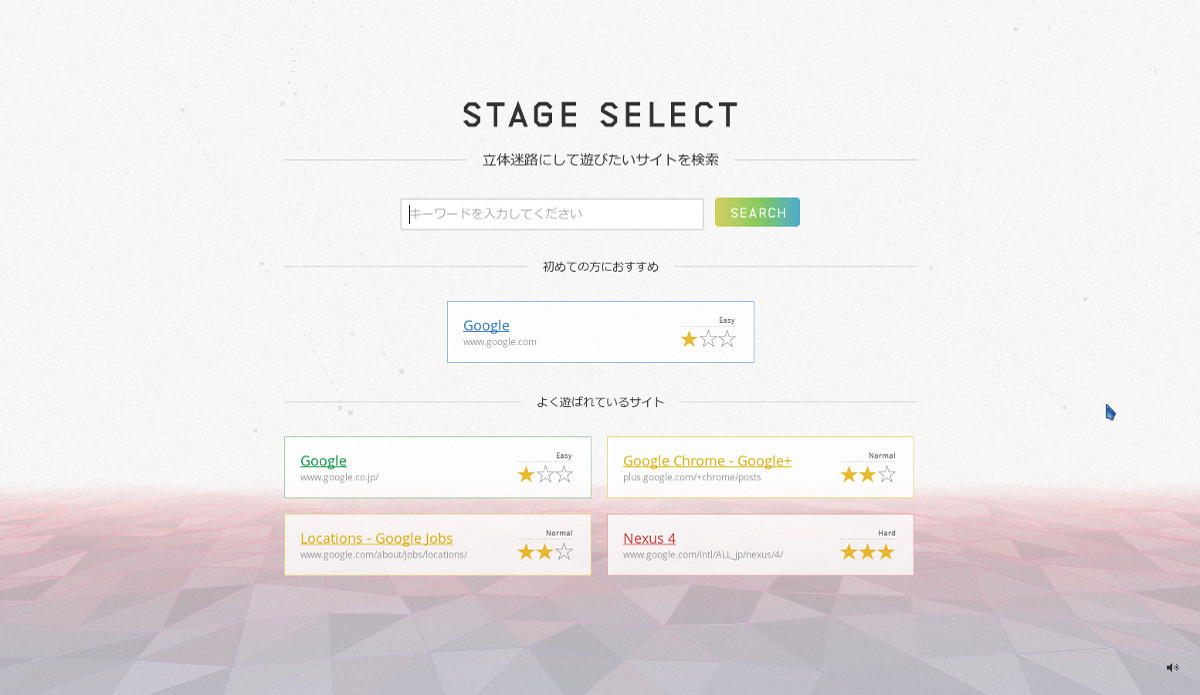This screenshot has height=695, width=1200.
Task: Open the Locations - Google Jobs stage link
Action: click(x=376, y=538)
